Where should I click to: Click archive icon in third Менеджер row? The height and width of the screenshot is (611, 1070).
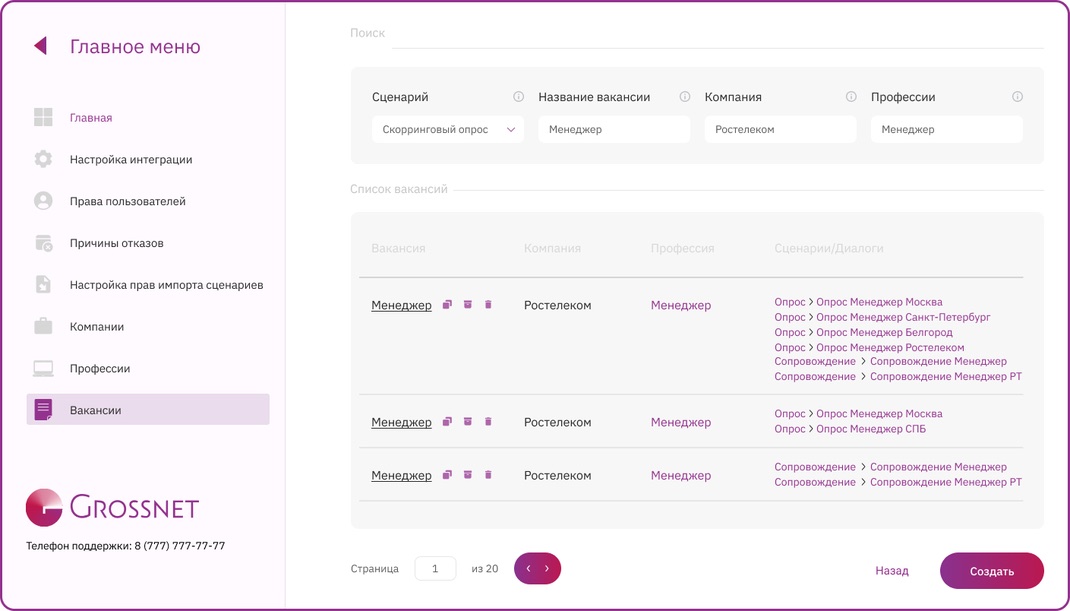[467, 474]
